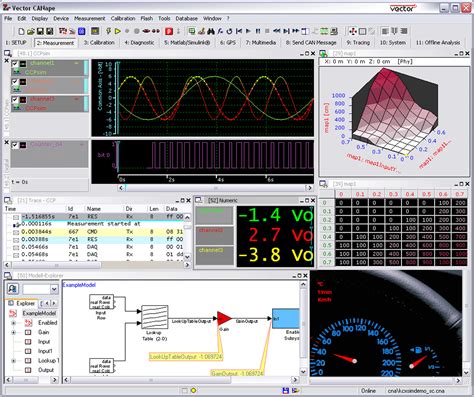Image resolution: width=474 pixels, height=397 pixels.
Task: Click the green table rows icon in toolbar
Action: pos(324,31)
